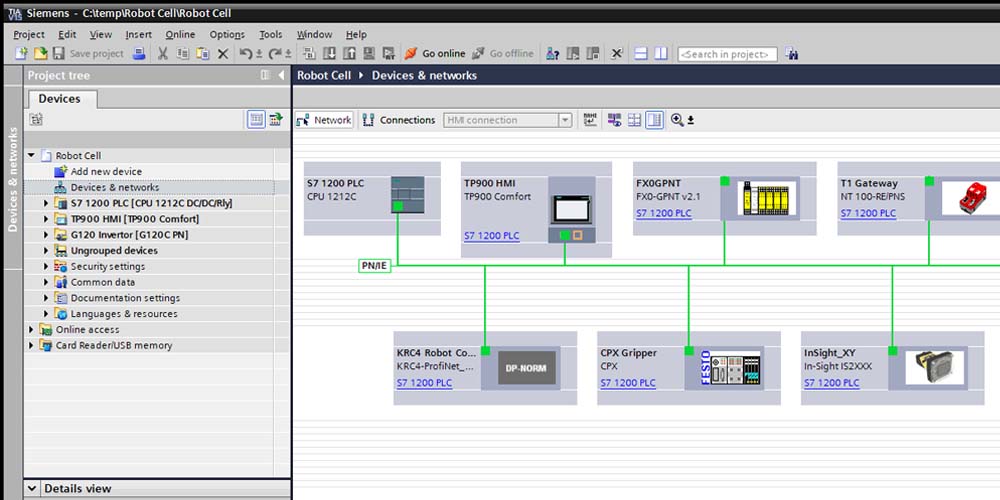Click the Start CPU icon
This screenshot has width=1000, height=500.
point(573,54)
